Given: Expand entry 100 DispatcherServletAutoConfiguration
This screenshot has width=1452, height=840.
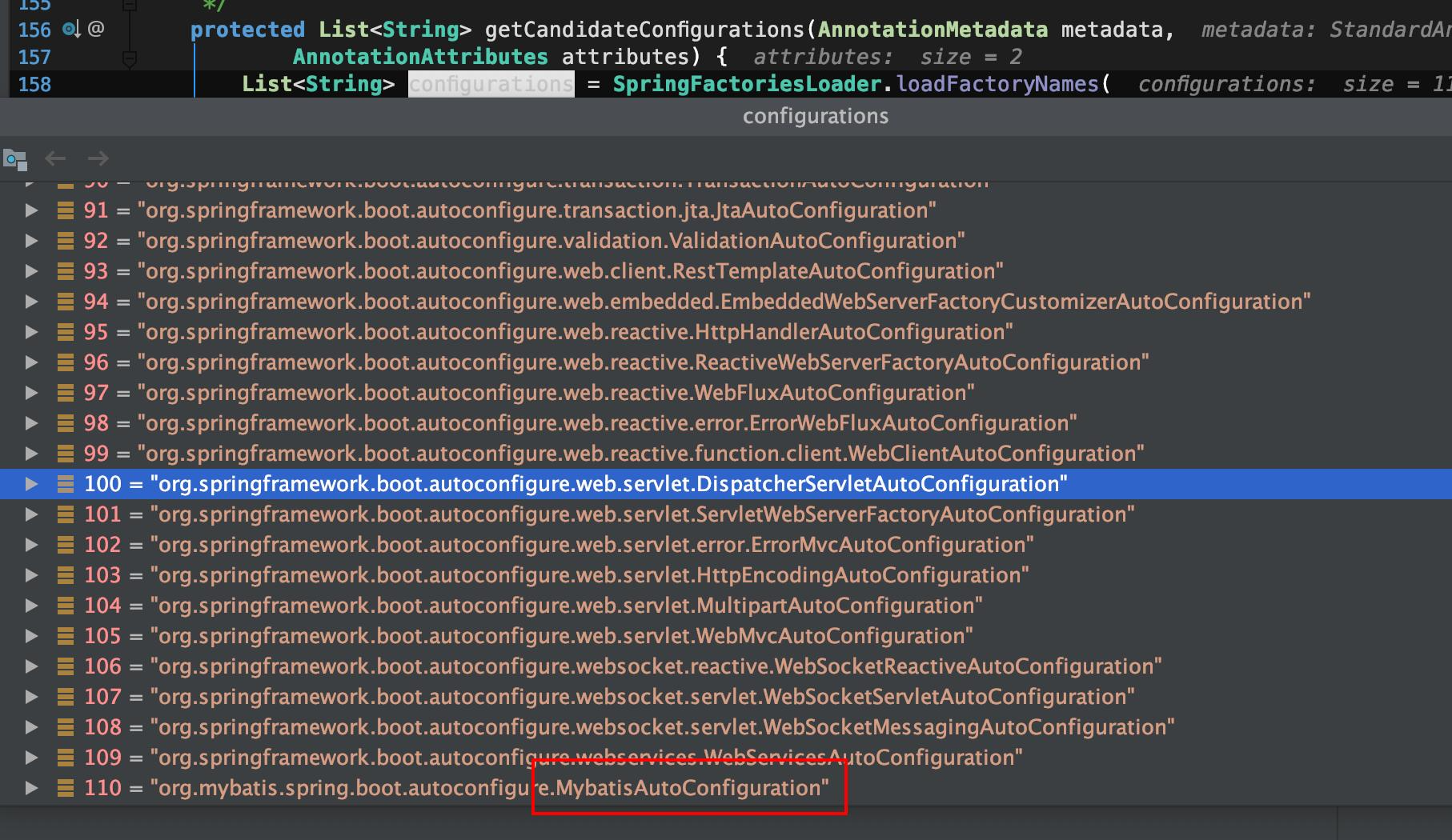Looking at the screenshot, I should [x=31, y=484].
